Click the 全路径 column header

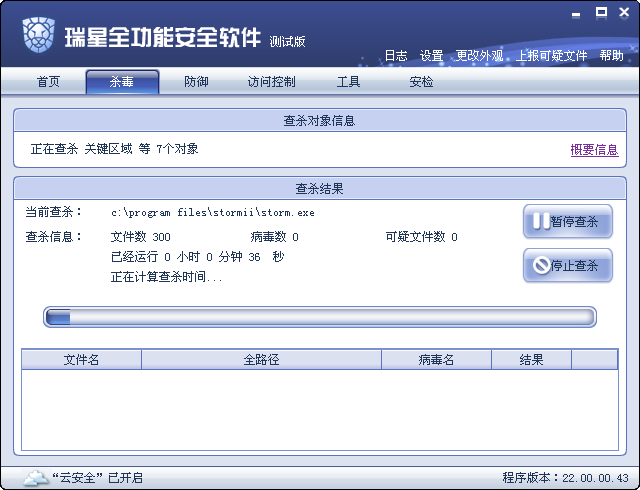coord(261,359)
